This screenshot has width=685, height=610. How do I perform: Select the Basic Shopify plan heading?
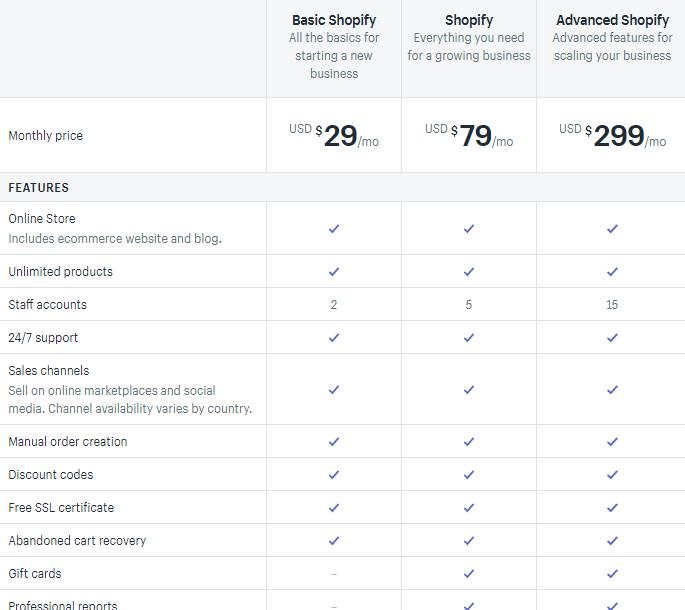[x=334, y=20]
